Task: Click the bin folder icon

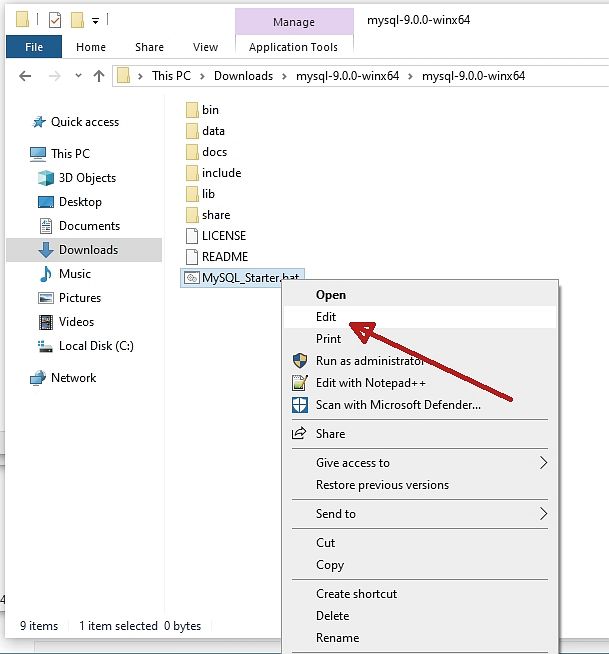Action: point(192,110)
